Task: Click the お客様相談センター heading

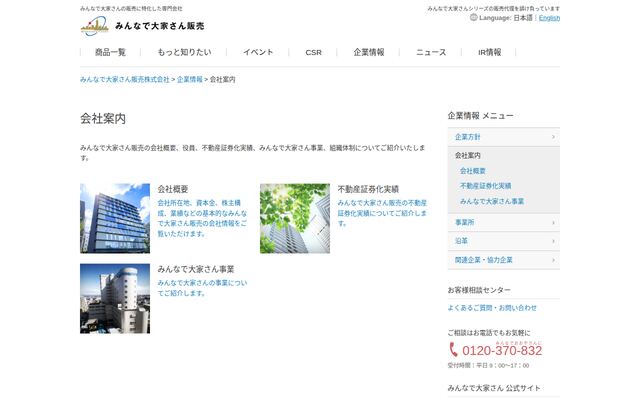Action: (479, 290)
